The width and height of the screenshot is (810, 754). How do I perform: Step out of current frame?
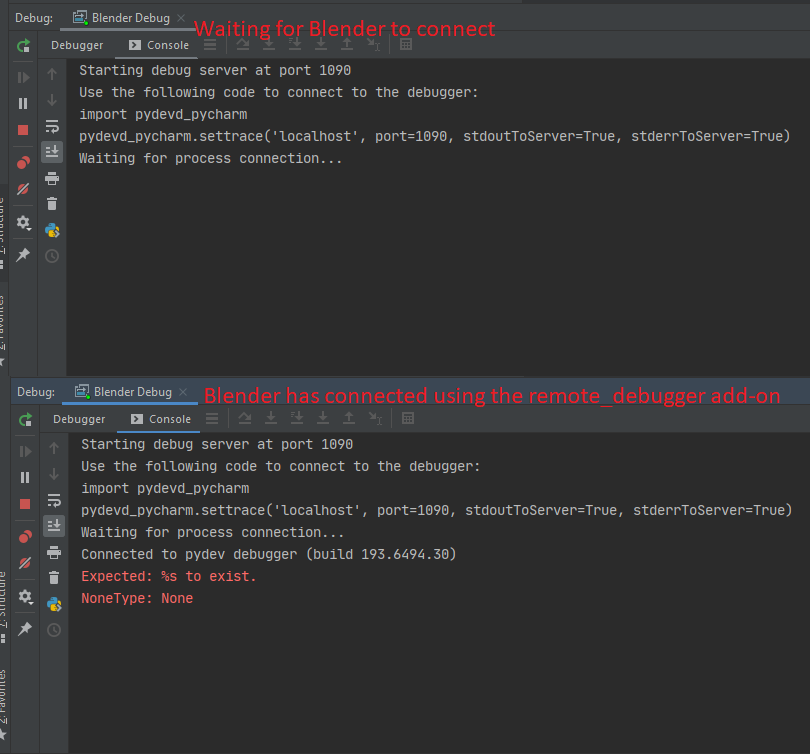click(x=347, y=45)
